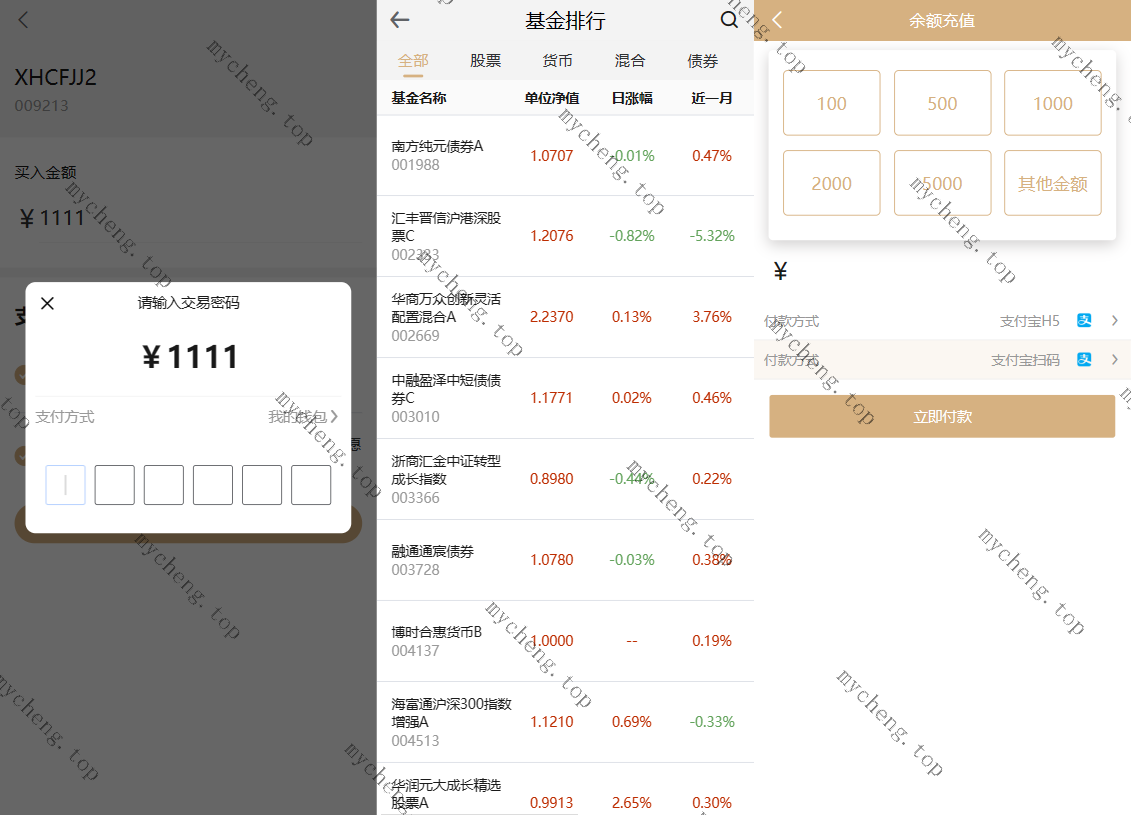Tap the XHCFJJ2 fund name

click(x=56, y=77)
